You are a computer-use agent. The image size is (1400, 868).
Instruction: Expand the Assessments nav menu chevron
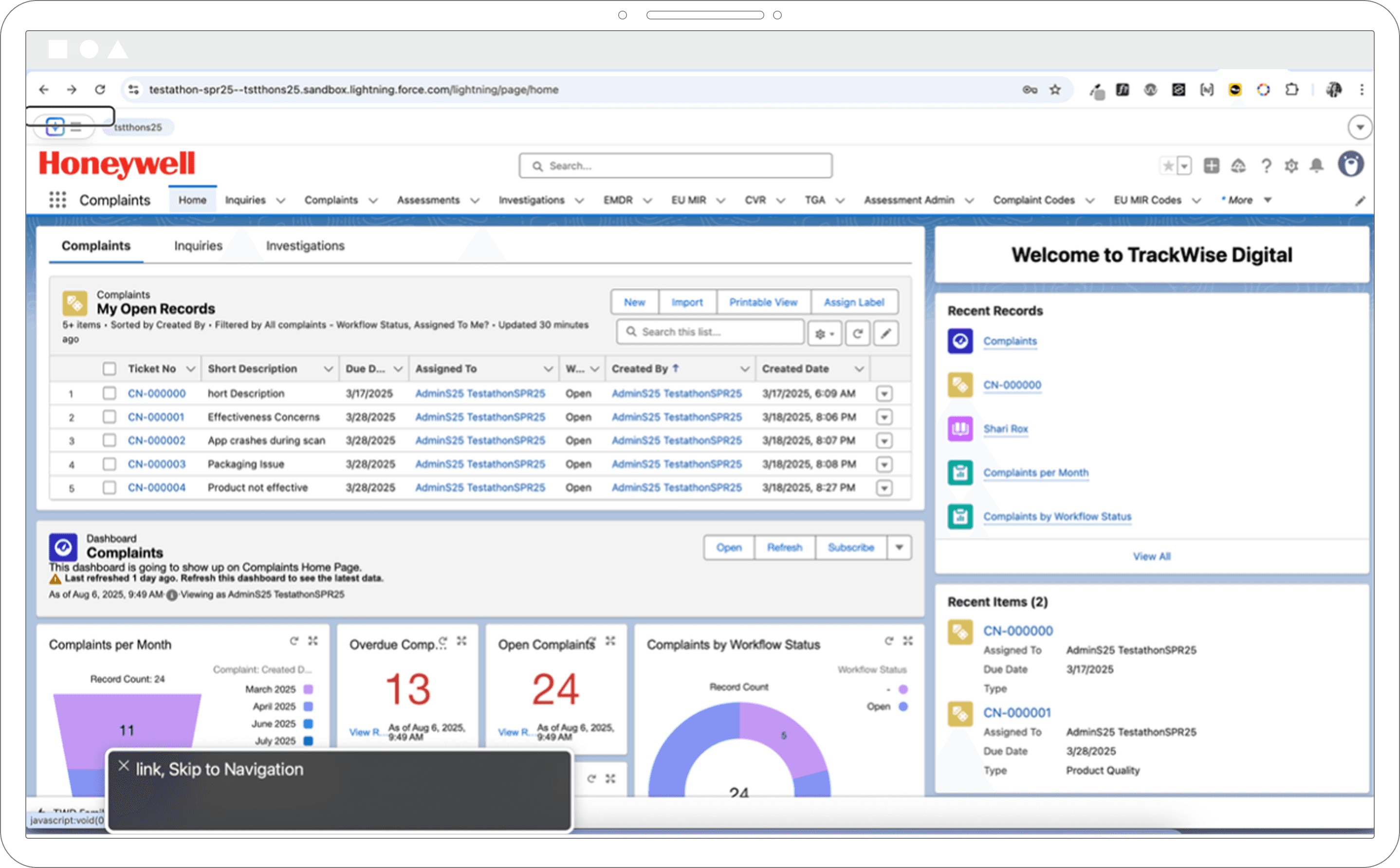[x=475, y=200]
